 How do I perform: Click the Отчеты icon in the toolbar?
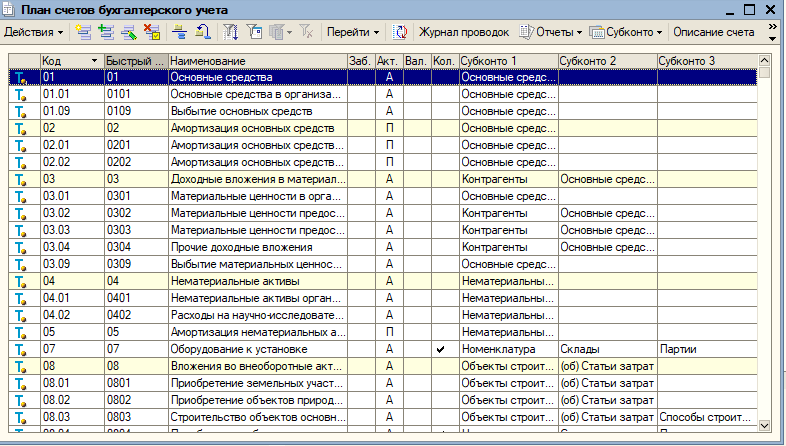coord(526,32)
